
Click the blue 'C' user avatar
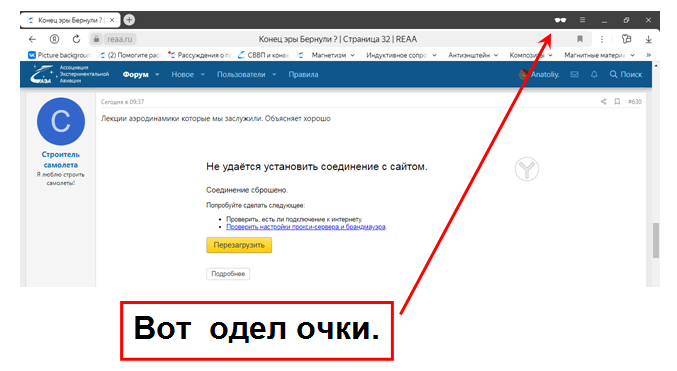coord(61,121)
